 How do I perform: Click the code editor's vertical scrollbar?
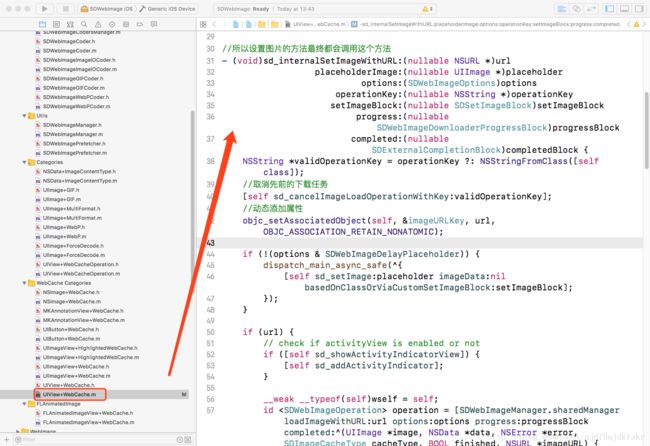click(x=647, y=130)
